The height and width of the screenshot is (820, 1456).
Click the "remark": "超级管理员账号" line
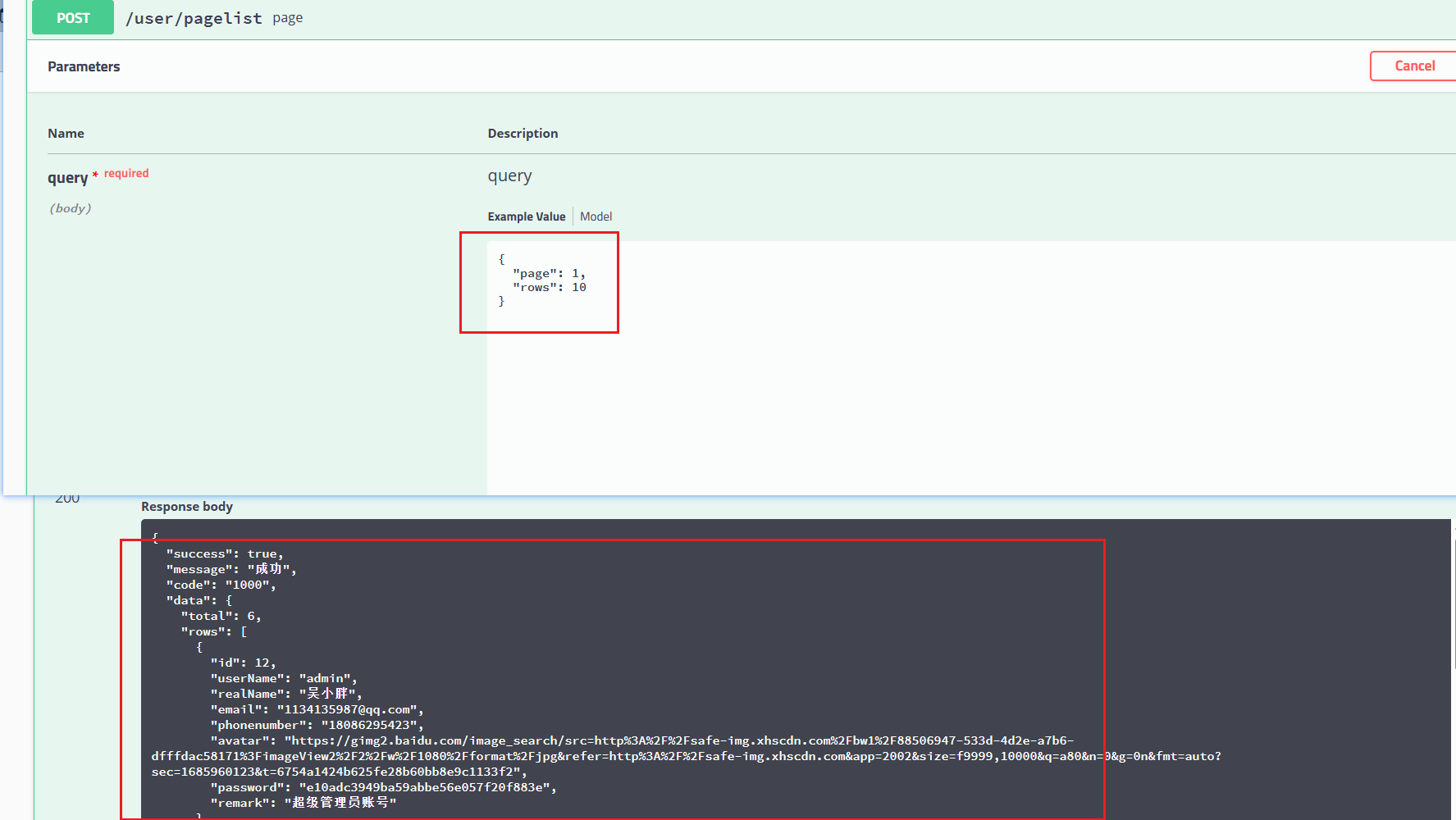(304, 803)
